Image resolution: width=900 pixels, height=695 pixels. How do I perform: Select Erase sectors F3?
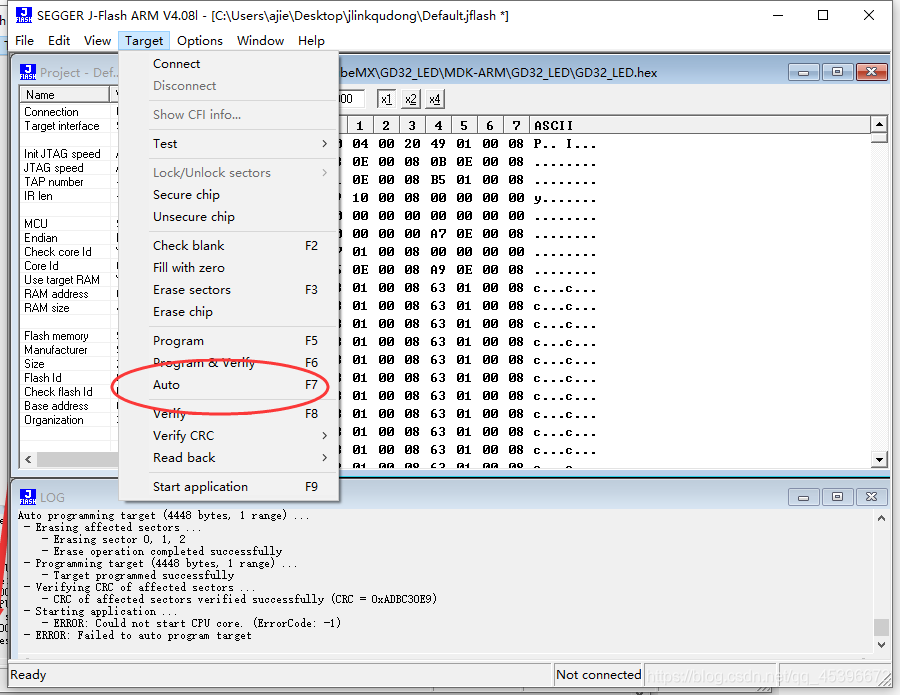[228, 290]
